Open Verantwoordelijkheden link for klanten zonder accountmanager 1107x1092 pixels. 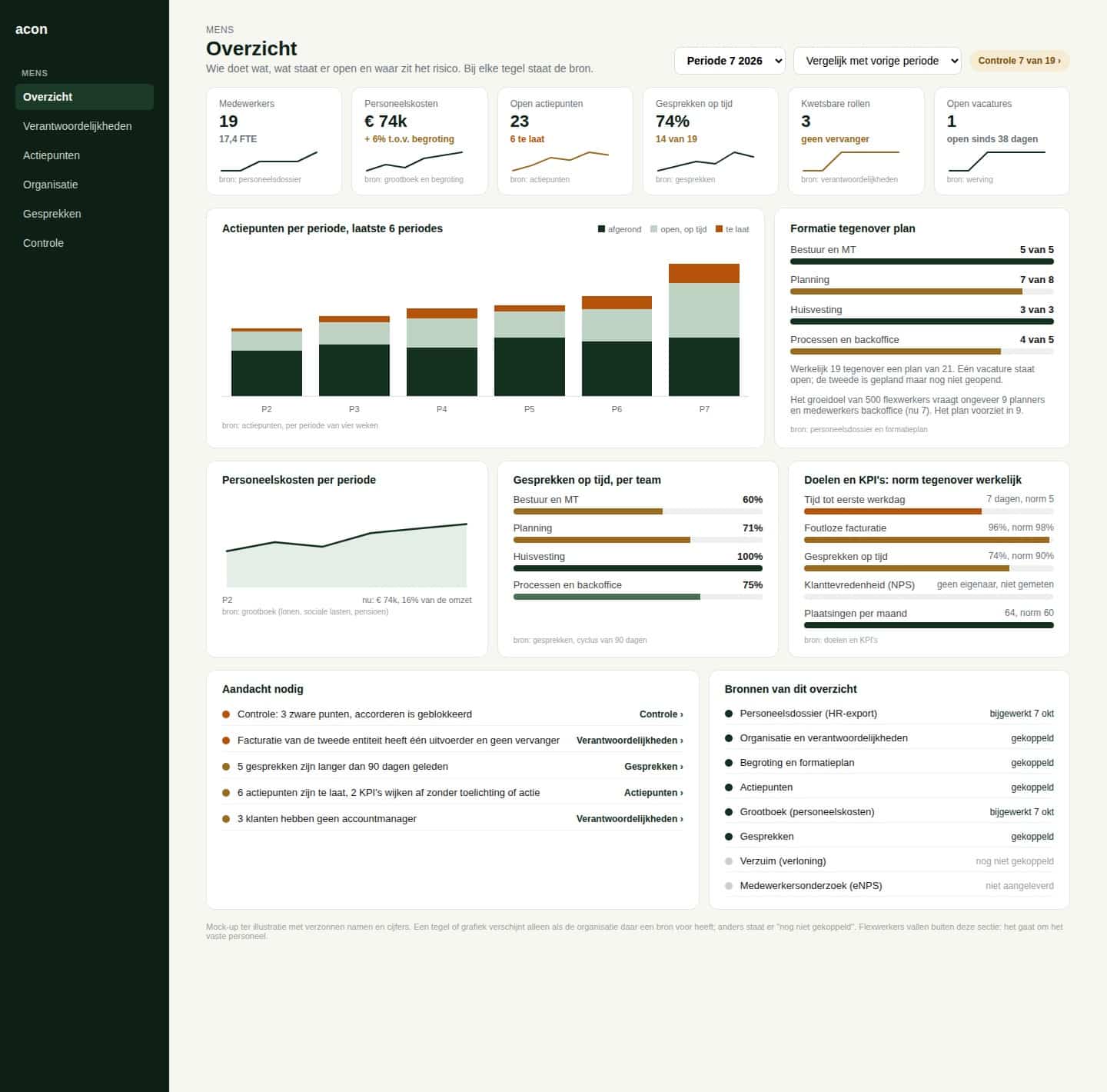tap(630, 819)
